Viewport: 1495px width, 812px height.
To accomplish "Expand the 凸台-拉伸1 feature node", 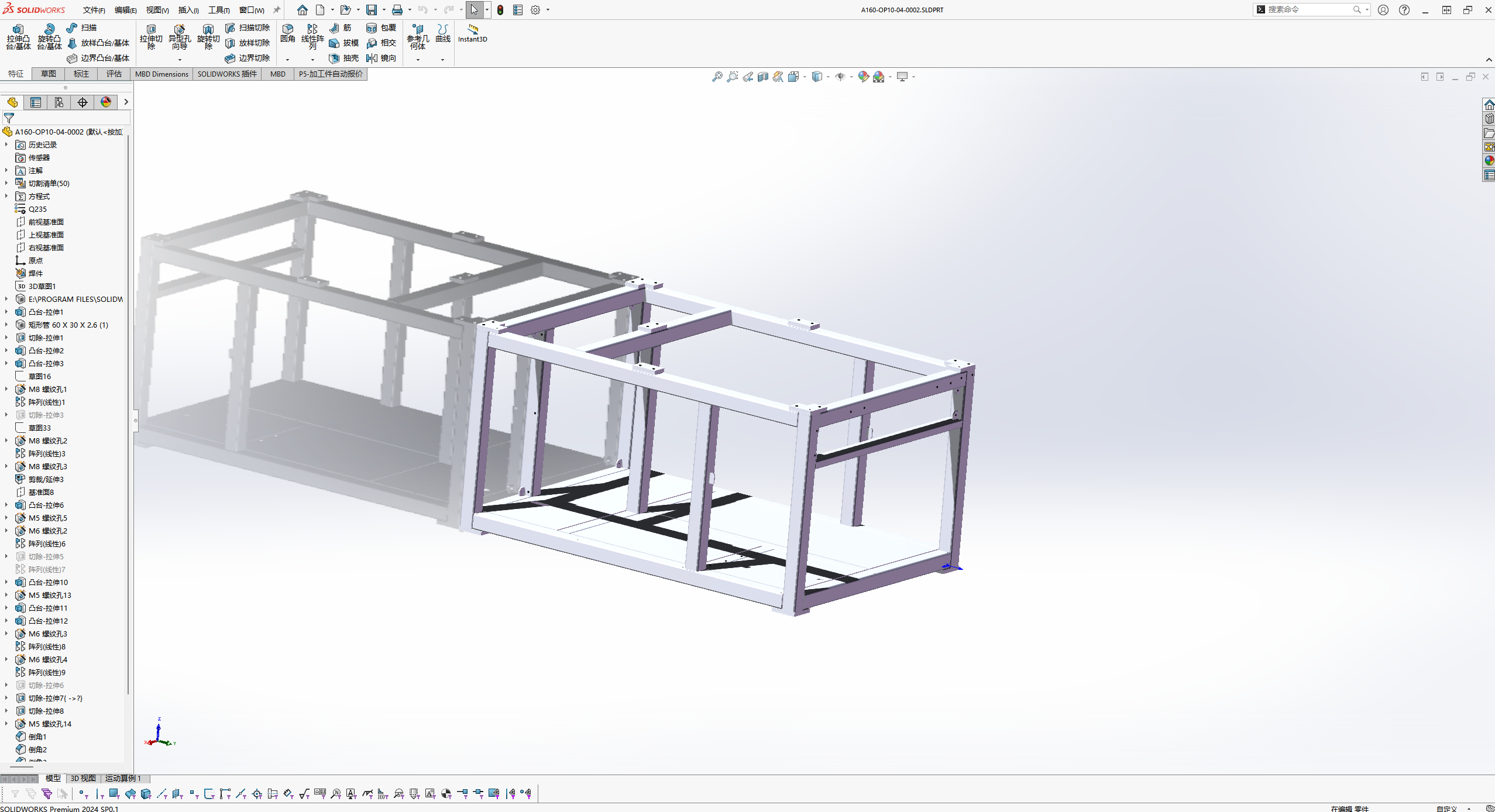I will (x=6, y=312).
